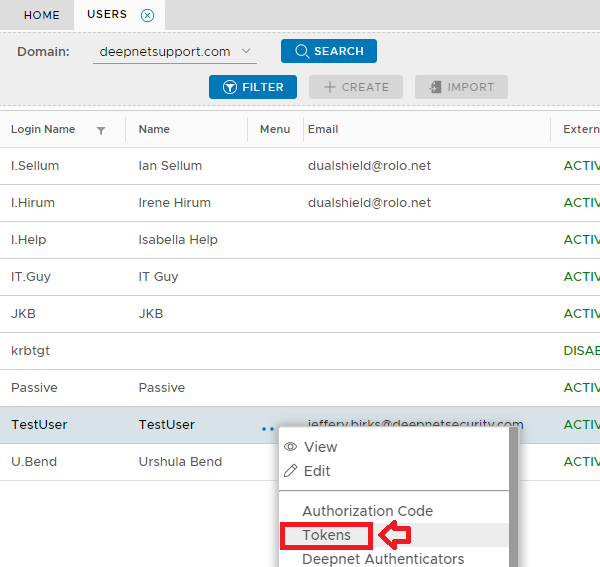
Task: Click the pencil icon beside Edit
Action: (291, 471)
